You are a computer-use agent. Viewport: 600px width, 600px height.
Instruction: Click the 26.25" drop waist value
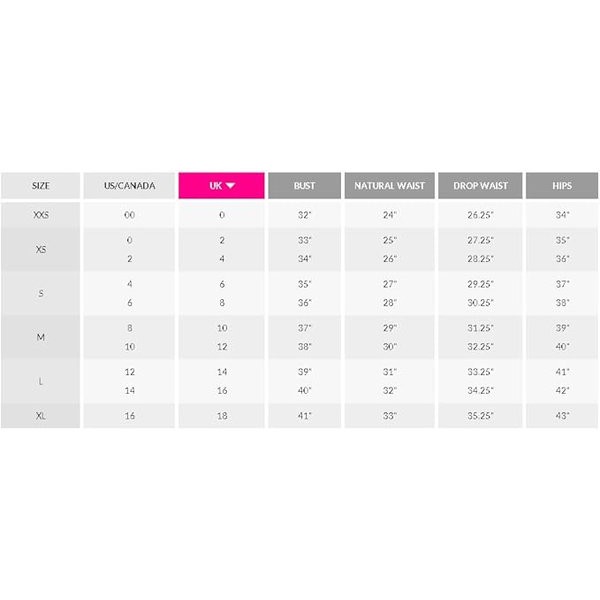point(480,215)
